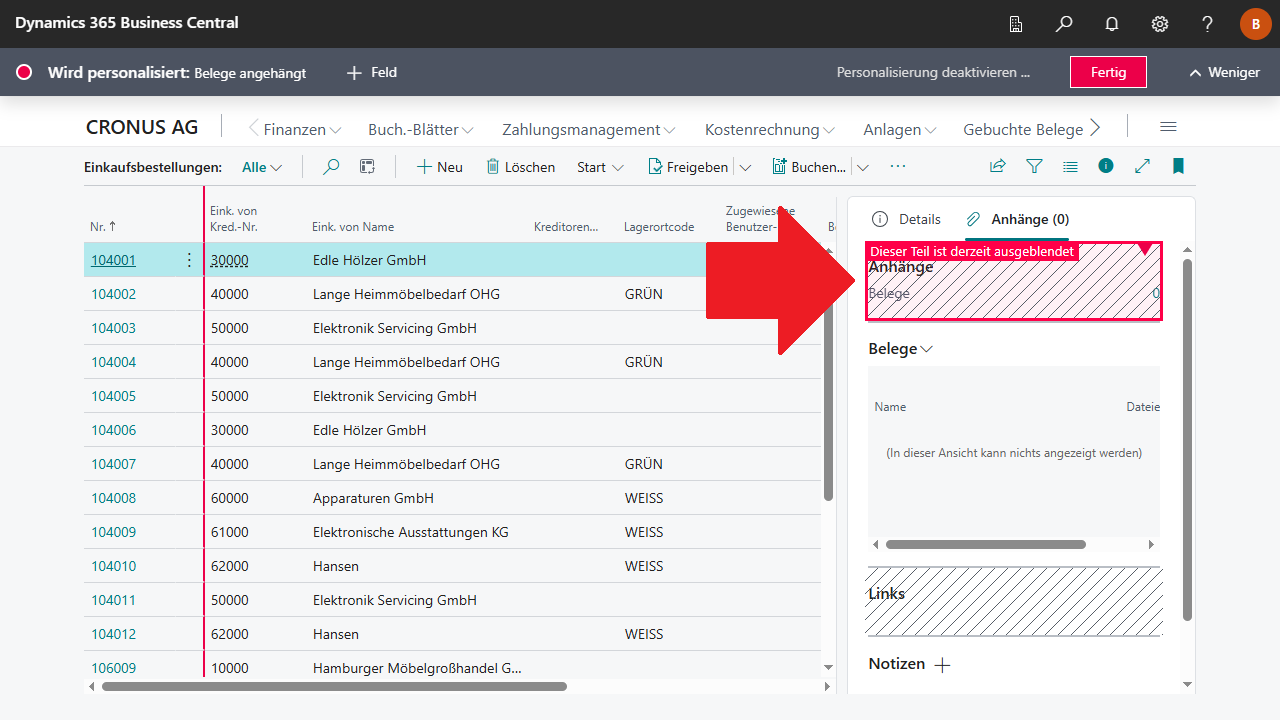Click the Eink. von Name column header
This screenshot has height=720, width=1280.
353,227
